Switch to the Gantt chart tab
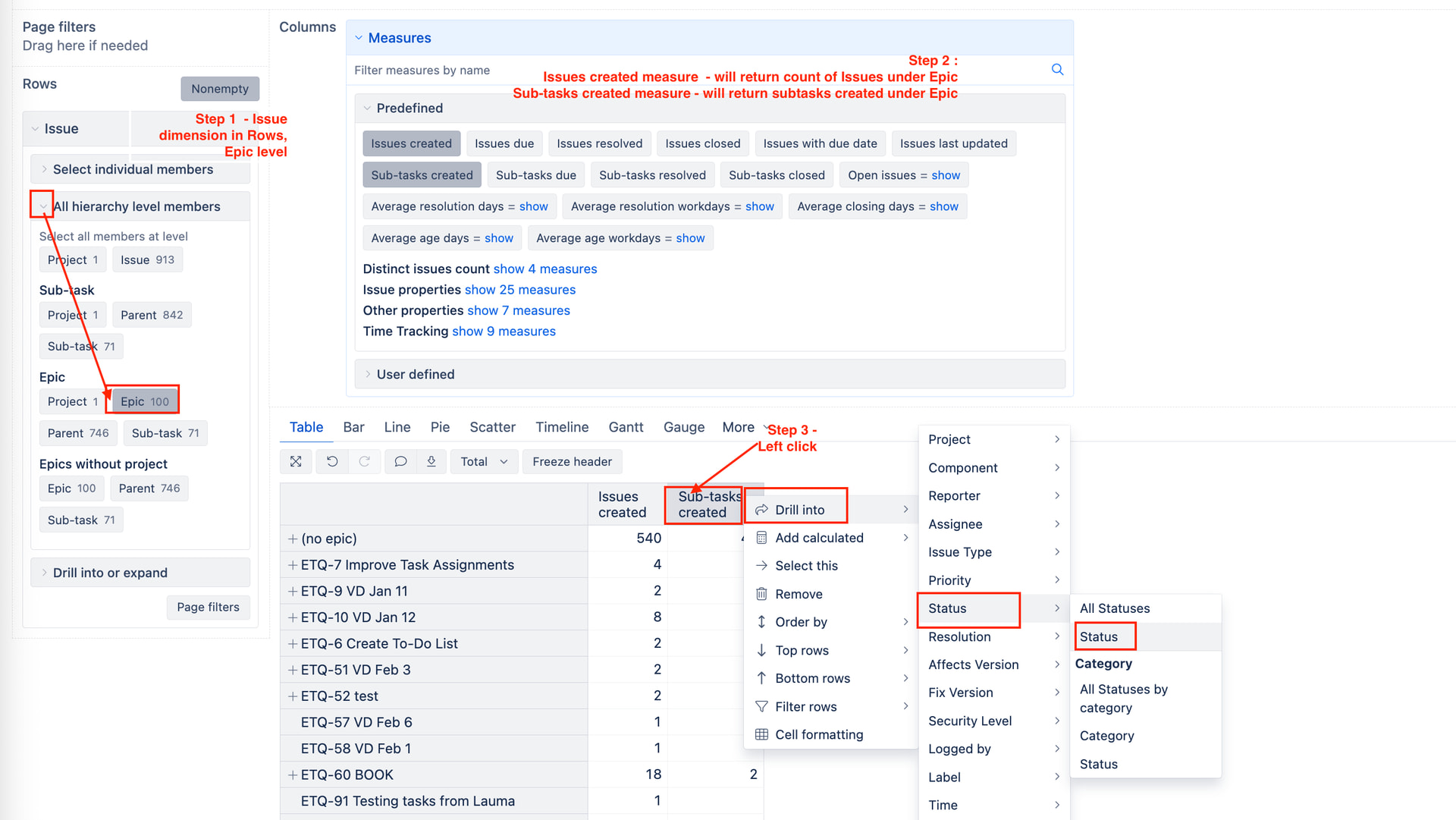1456x820 pixels. pyautogui.click(x=626, y=427)
